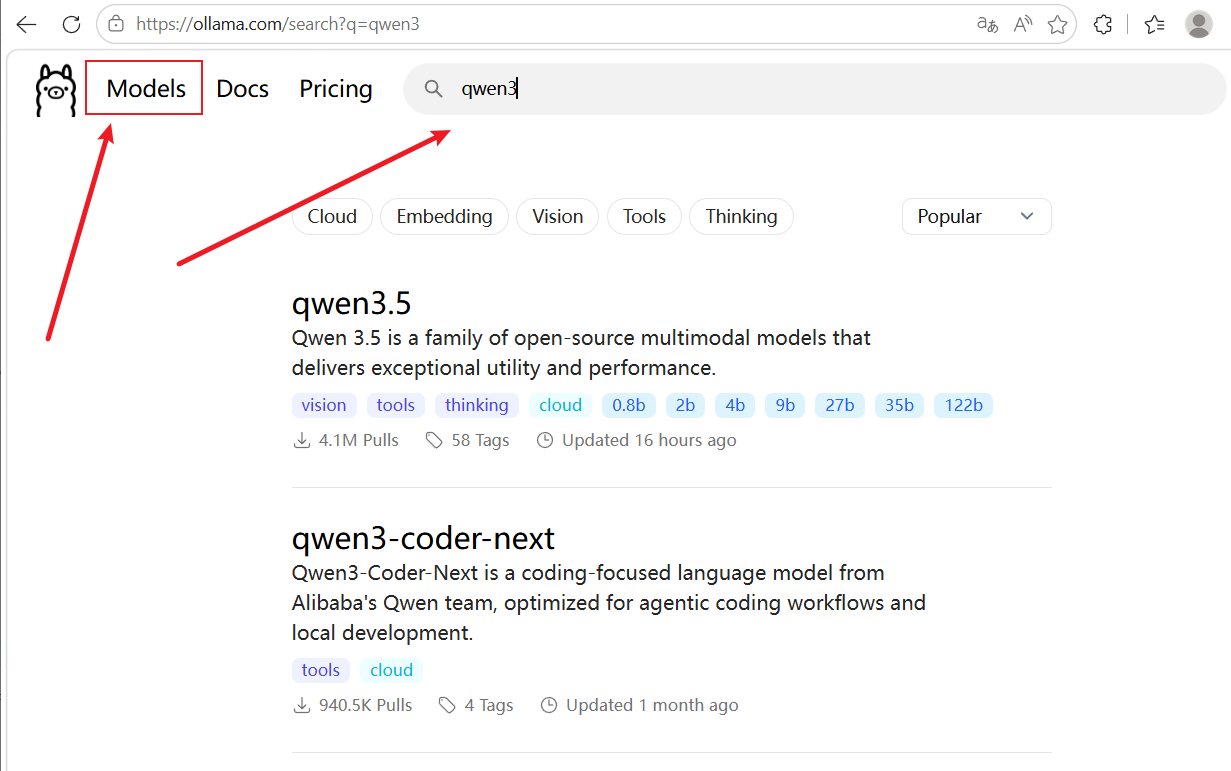Click the magnifier icon in the search box
Screen dimensions: 1231x771
[433, 89]
